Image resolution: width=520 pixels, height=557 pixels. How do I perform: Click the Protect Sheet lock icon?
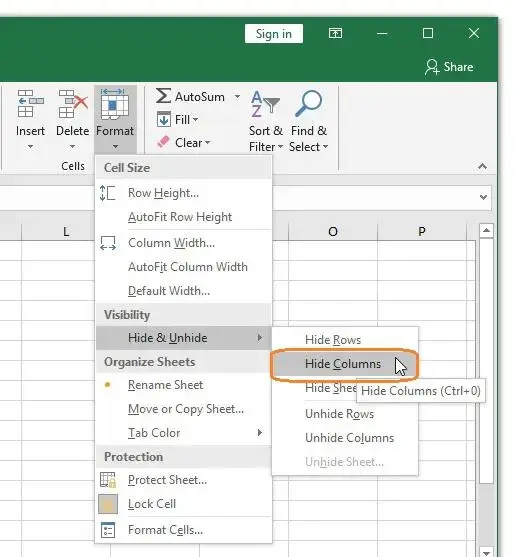(x=108, y=480)
